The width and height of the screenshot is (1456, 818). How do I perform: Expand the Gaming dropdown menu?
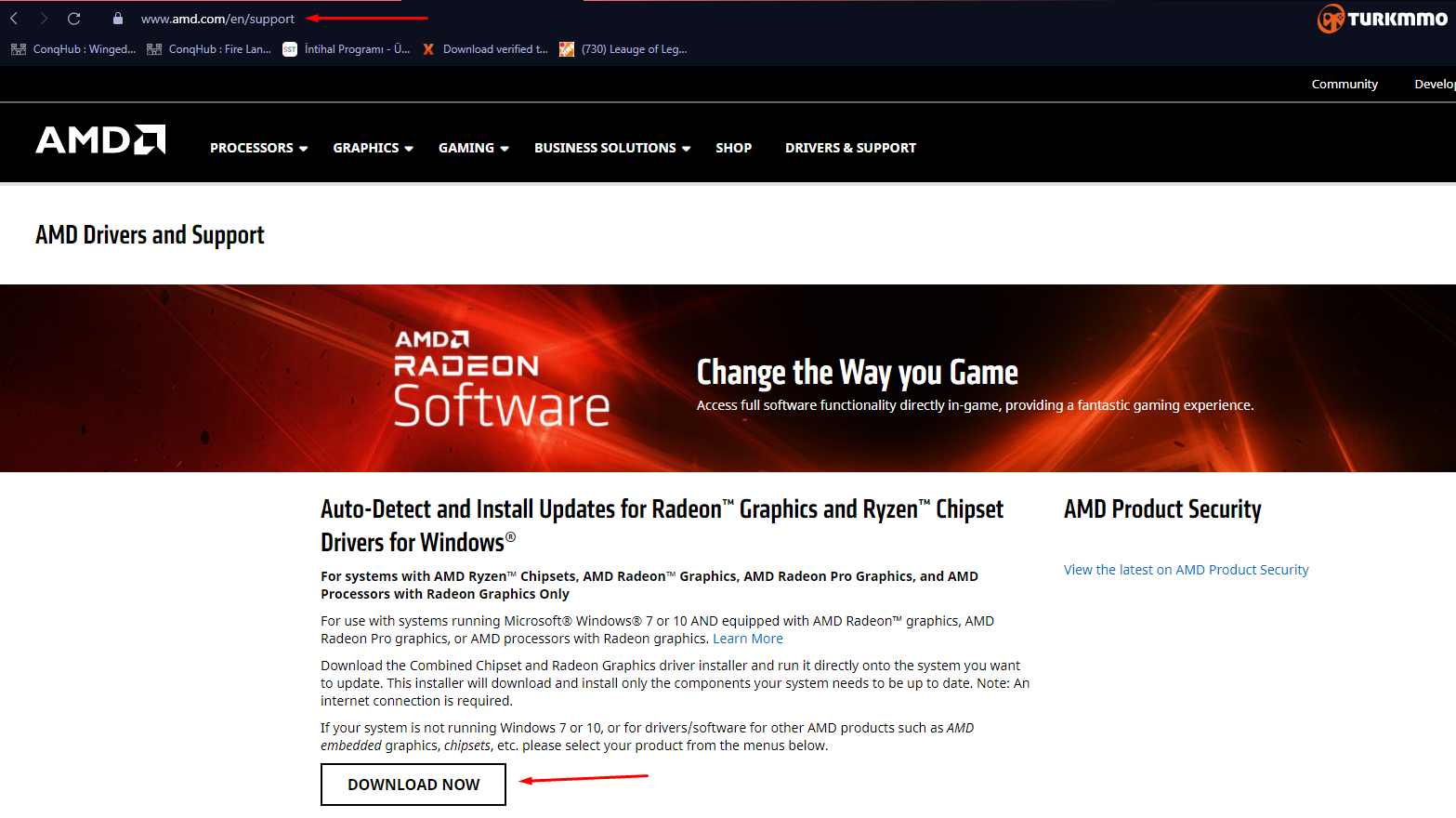(473, 148)
